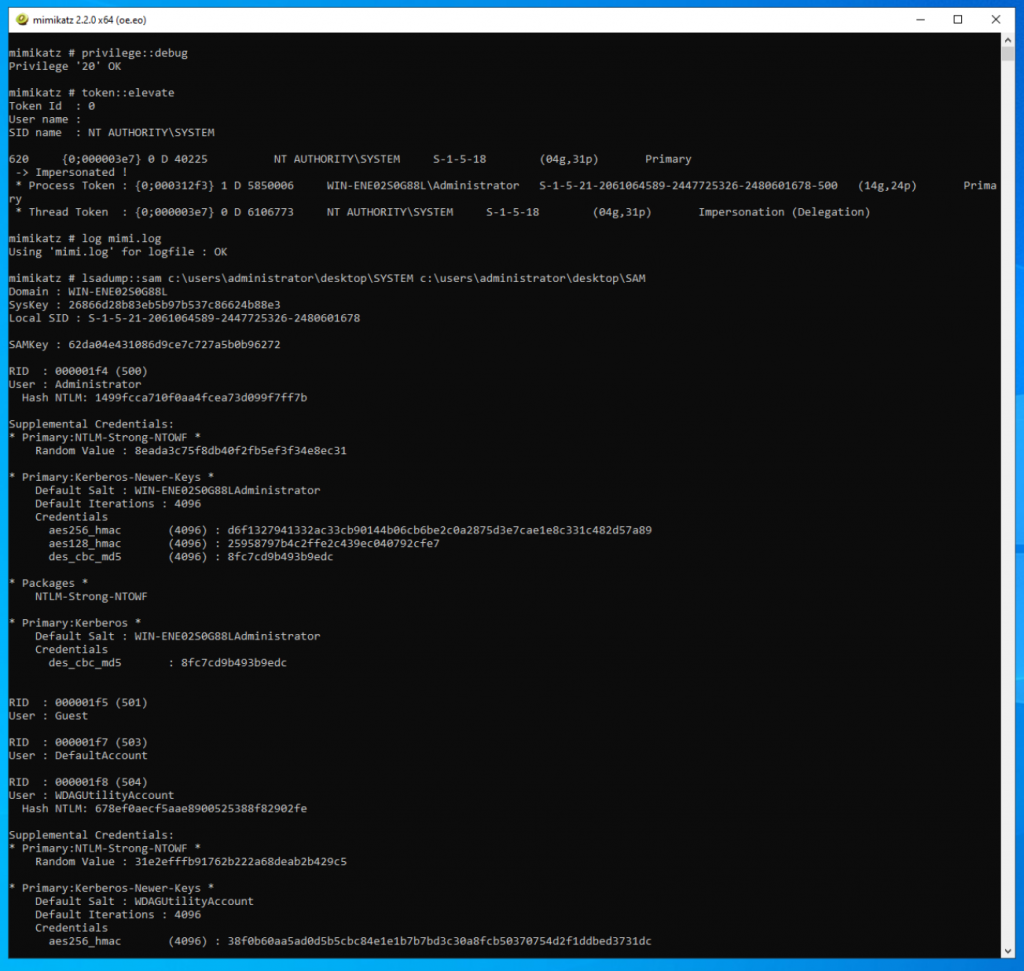Screen dimensions: 1024x971
Task: Click the 'Default Salt : WDAGUtilityAccount' line
Action: 144,902
